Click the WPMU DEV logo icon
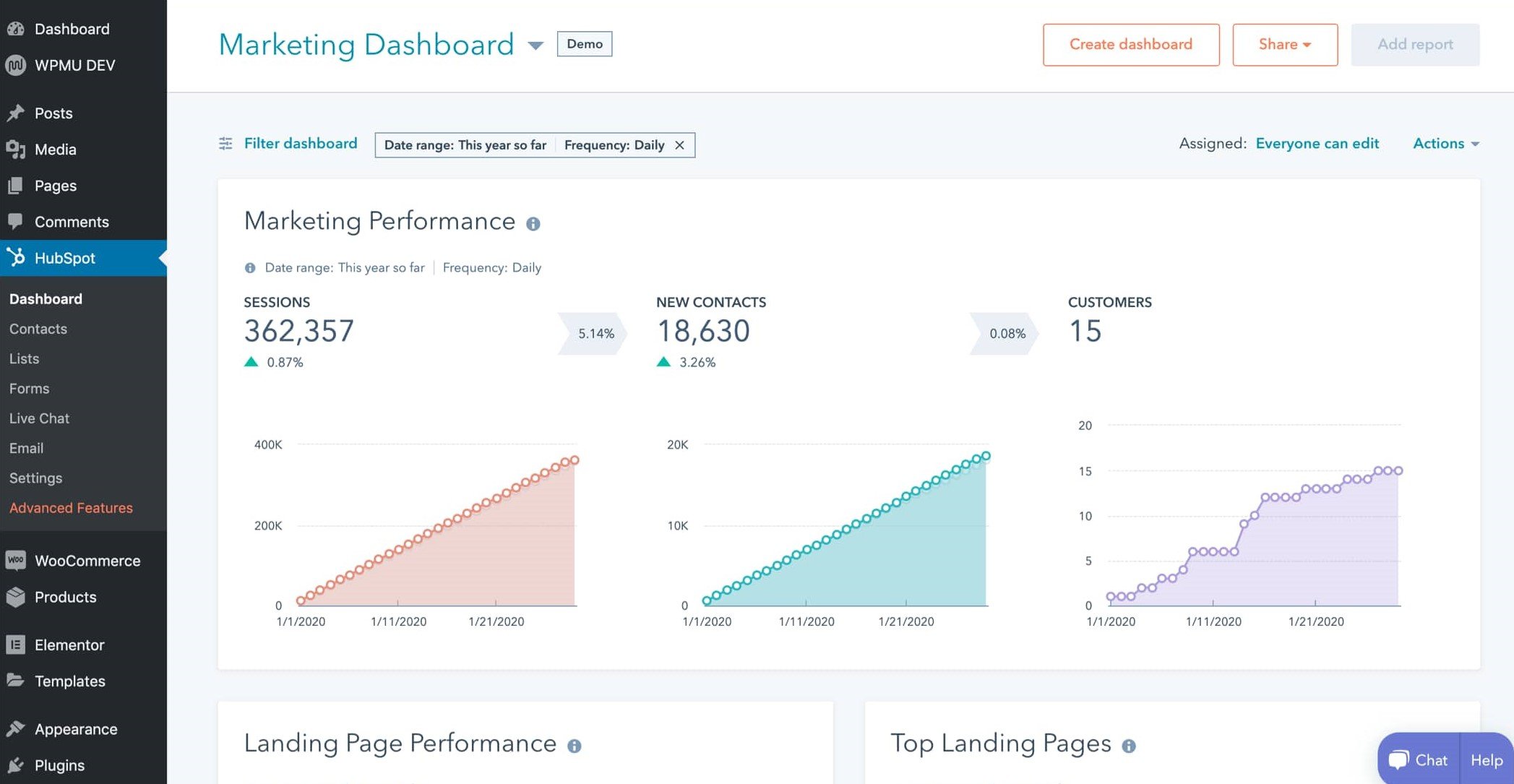This screenshot has width=1514, height=784. [16, 65]
